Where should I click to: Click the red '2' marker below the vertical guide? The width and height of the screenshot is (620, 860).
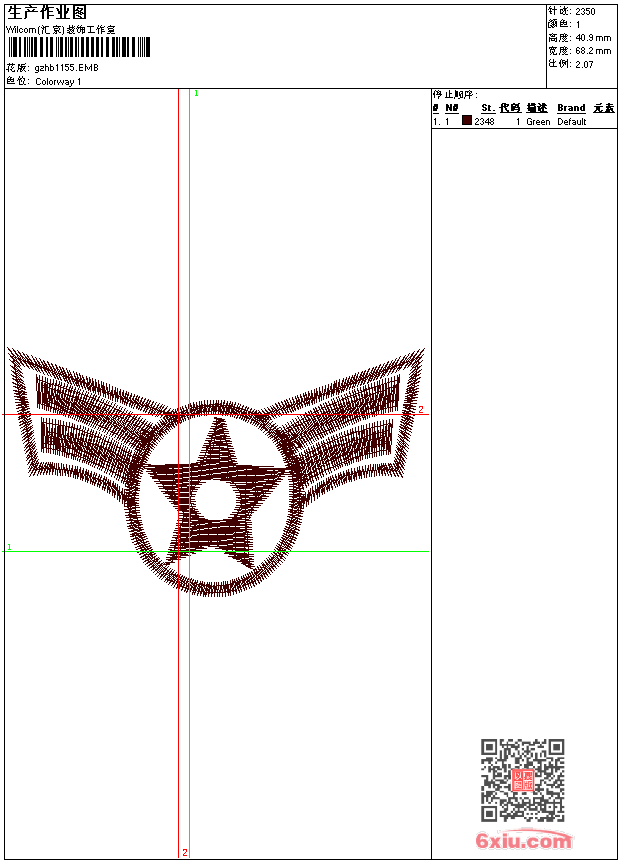(x=185, y=852)
